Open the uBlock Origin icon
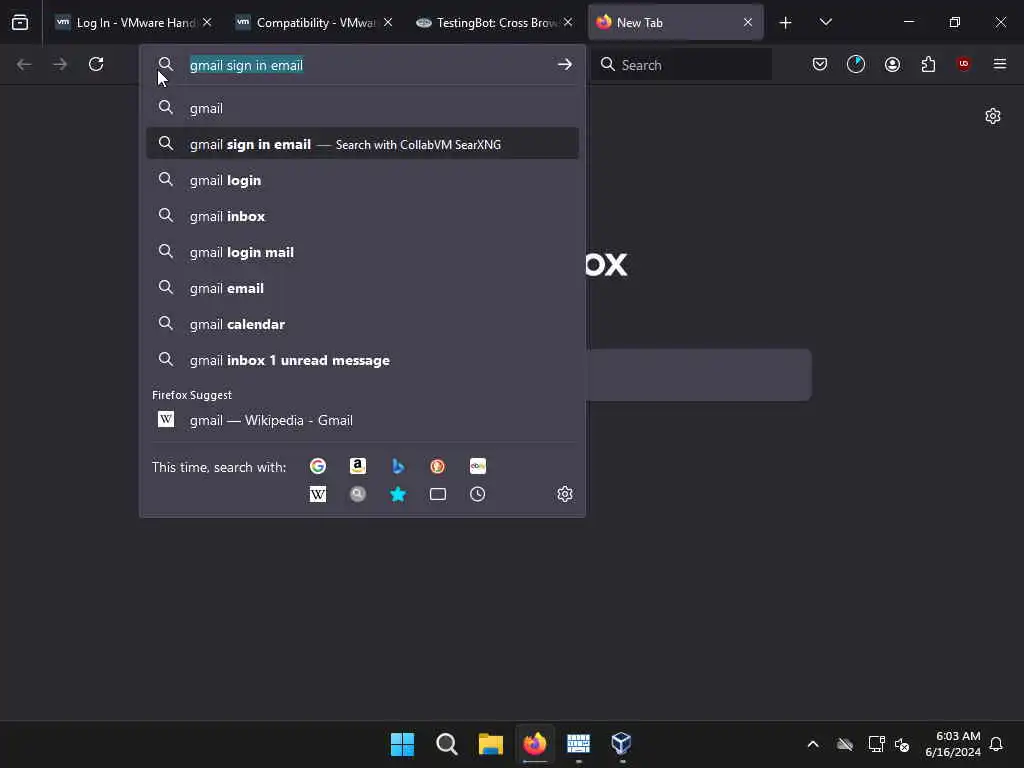 pyautogui.click(x=964, y=64)
